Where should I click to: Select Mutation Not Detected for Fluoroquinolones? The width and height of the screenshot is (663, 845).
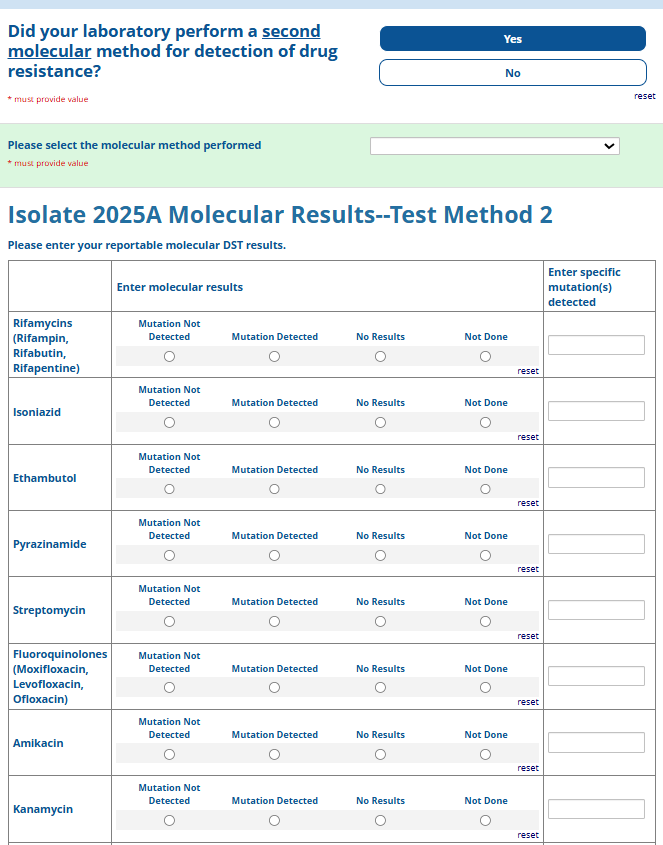click(169, 688)
